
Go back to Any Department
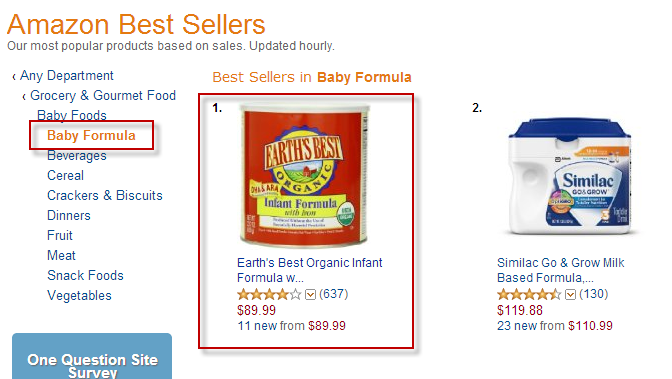pos(66,76)
